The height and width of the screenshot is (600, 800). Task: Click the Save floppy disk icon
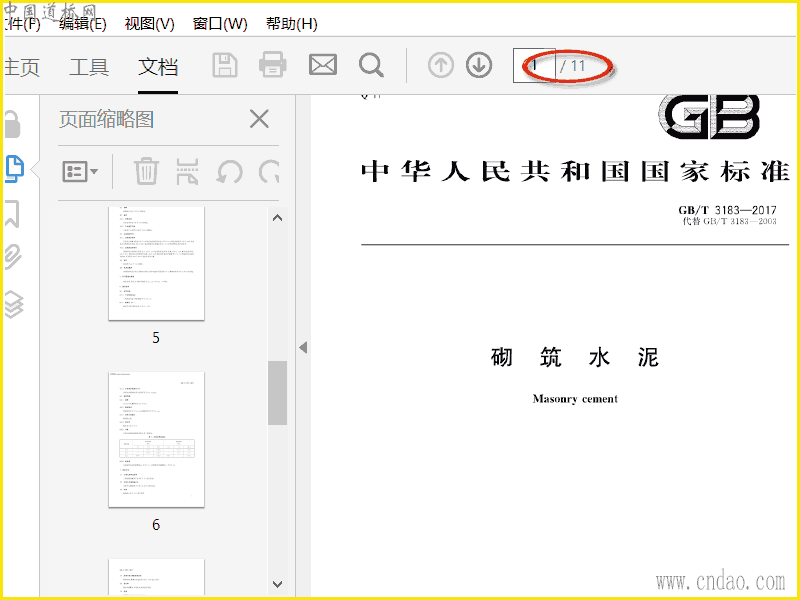point(224,65)
